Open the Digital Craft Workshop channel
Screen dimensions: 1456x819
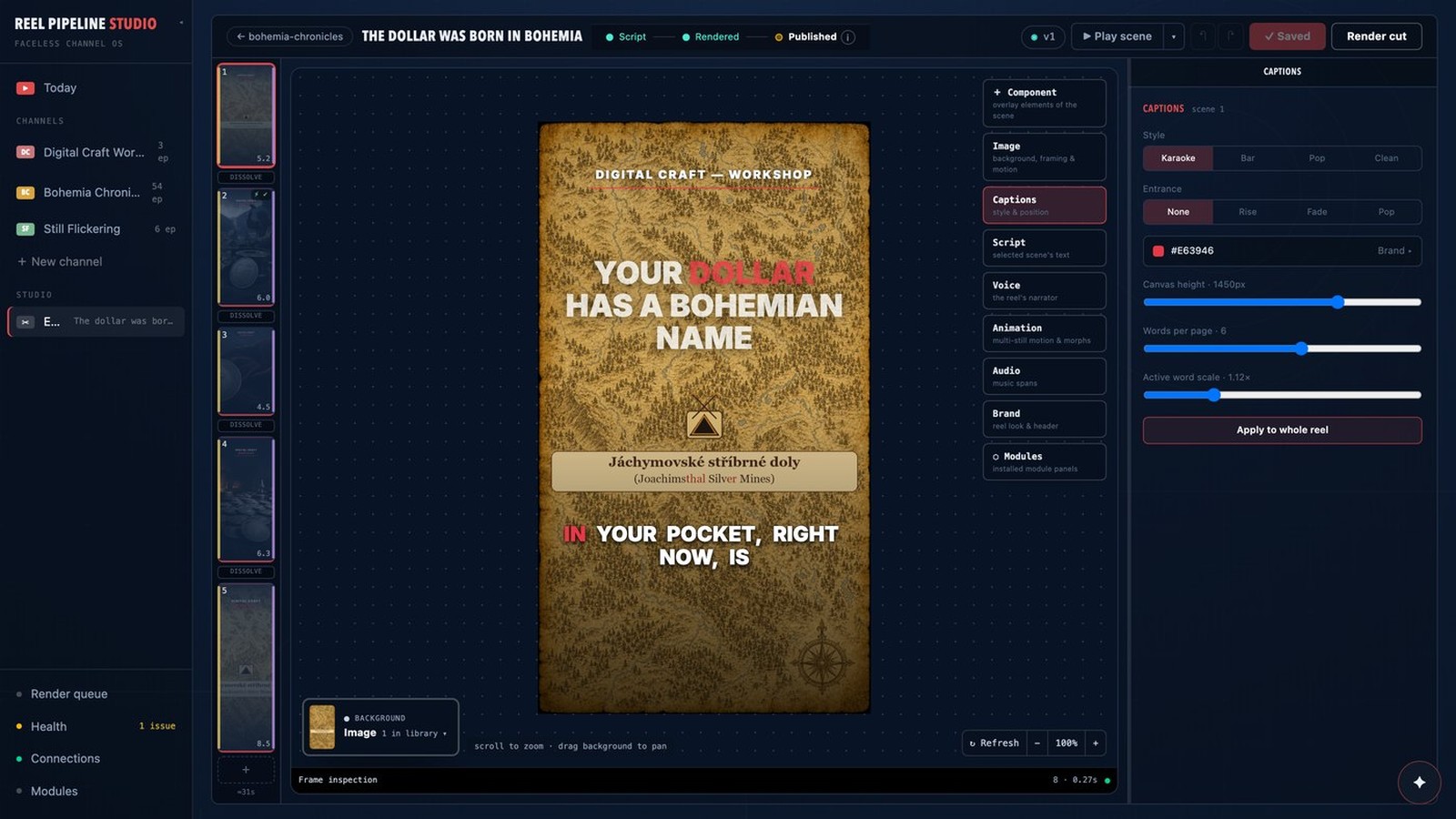pos(96,152)
